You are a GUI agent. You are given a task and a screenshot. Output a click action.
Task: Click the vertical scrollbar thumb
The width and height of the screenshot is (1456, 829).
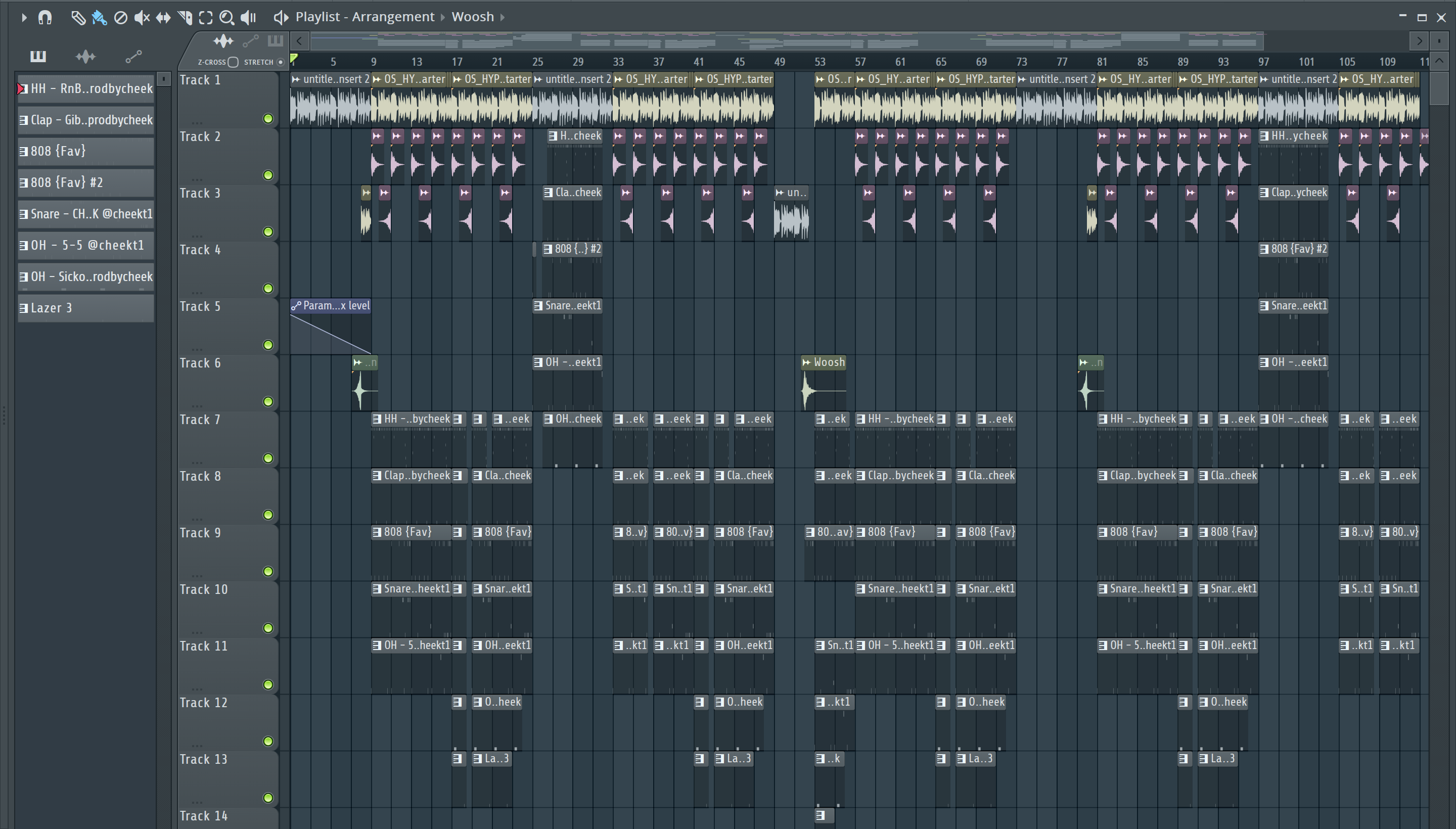pos(1439,88)
